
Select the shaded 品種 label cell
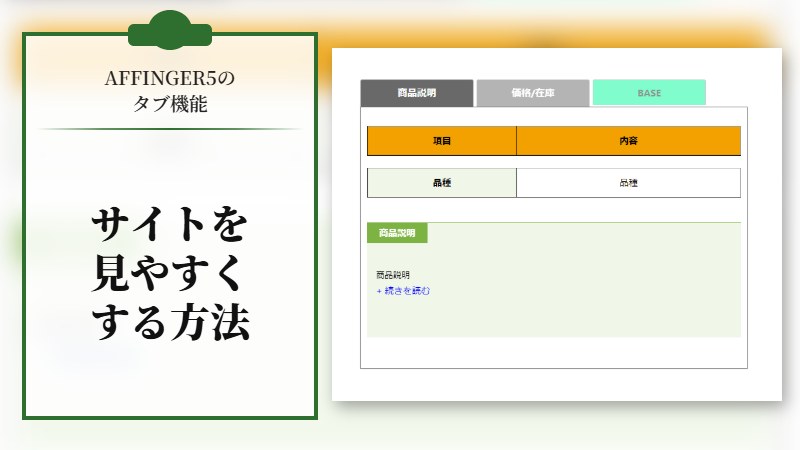click(x=442, y=183)
